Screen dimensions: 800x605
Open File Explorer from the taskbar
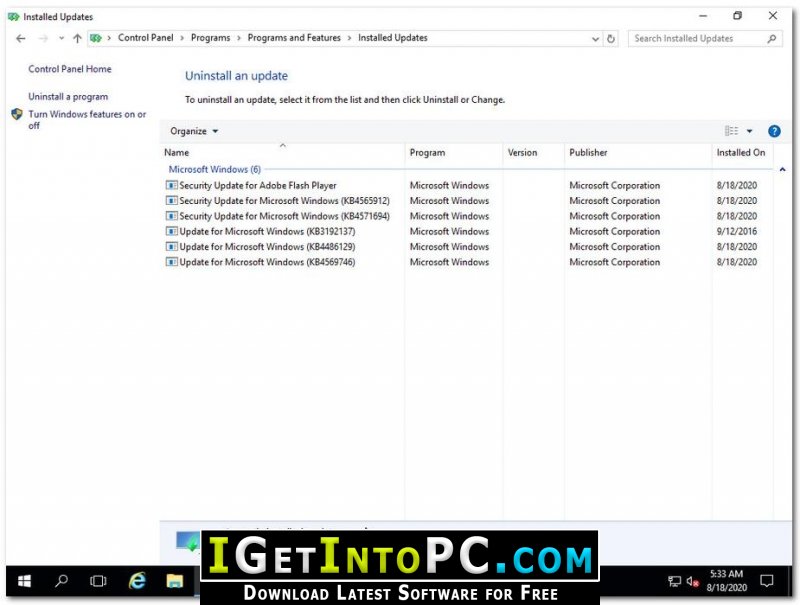tap(174, 581)
